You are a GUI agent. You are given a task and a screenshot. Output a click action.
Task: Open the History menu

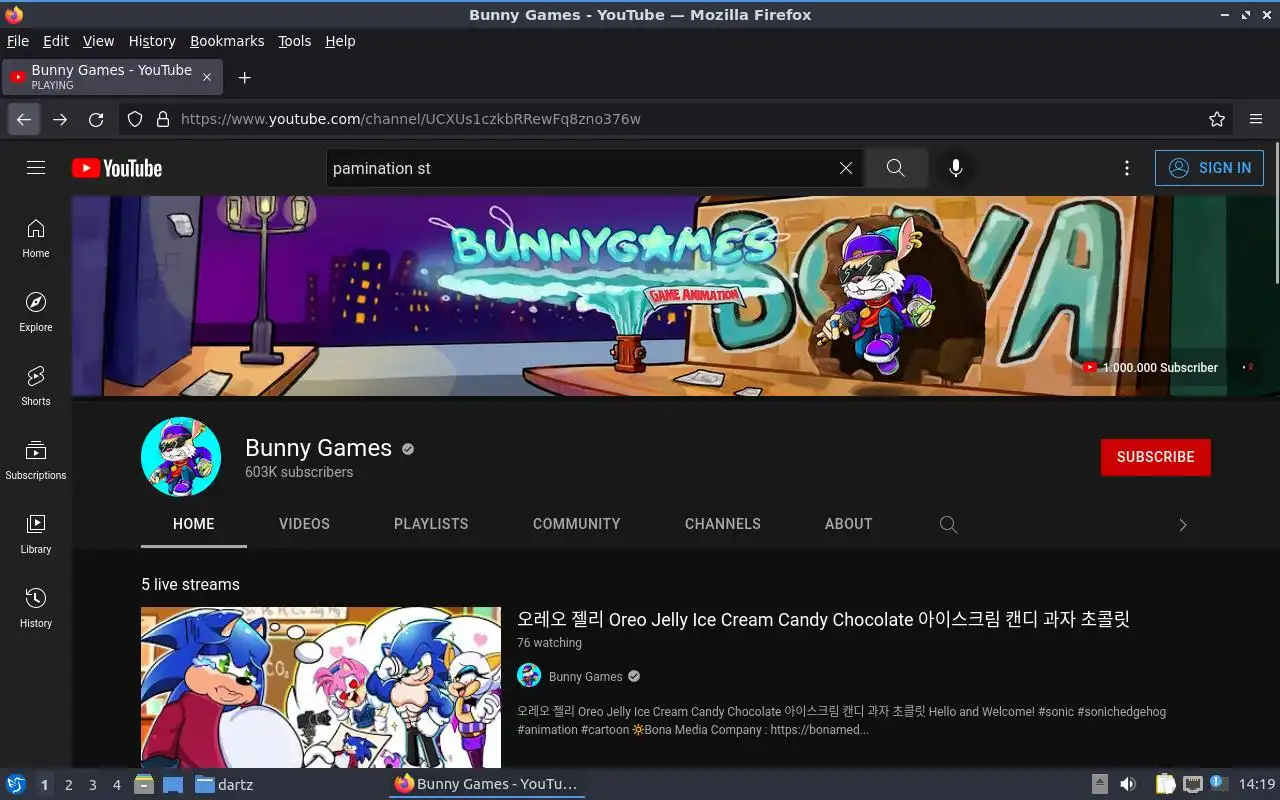(x=152, y=41)
